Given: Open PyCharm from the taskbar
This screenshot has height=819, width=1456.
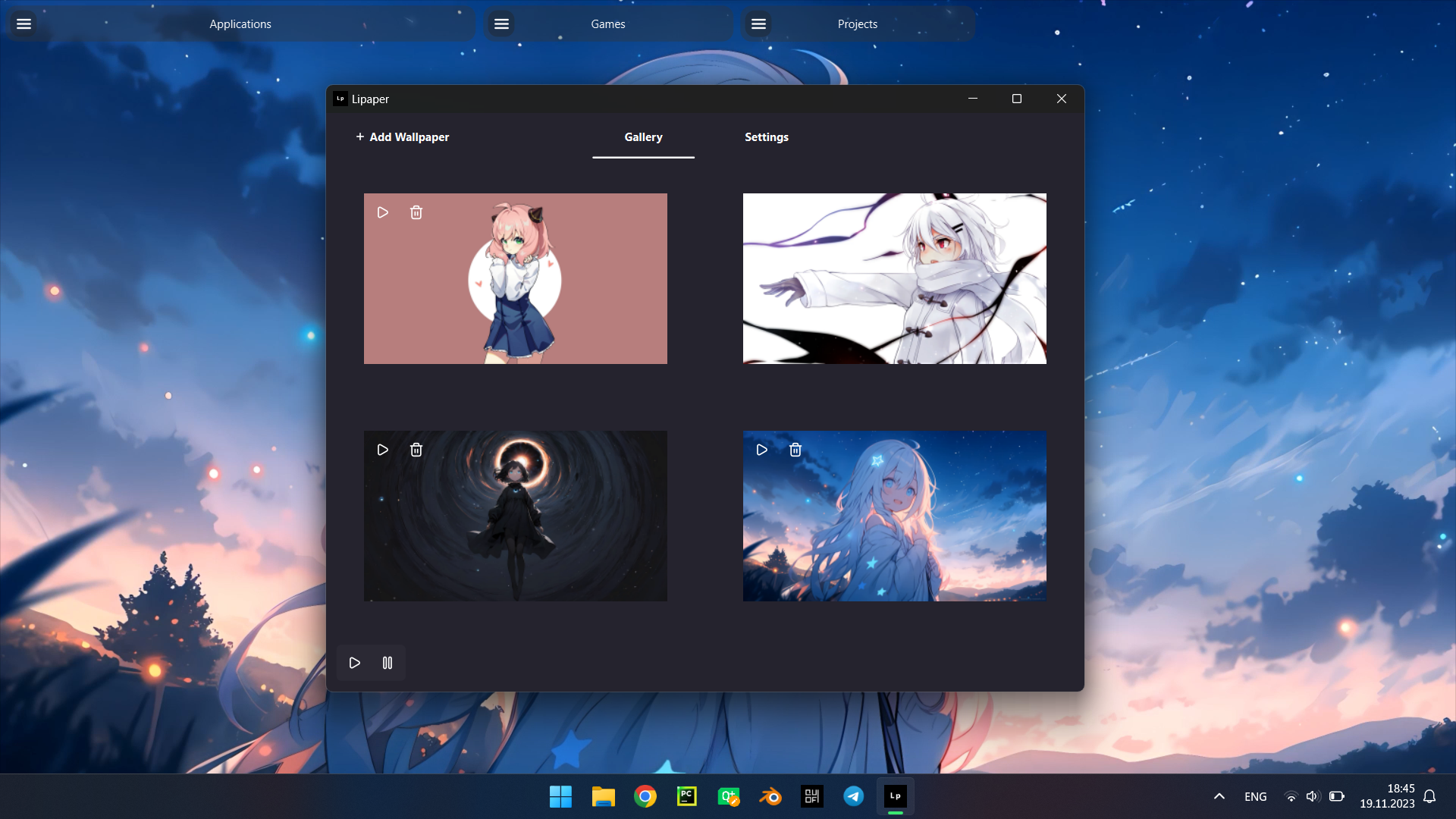Looking at the screenshot, I should (686, 796).
